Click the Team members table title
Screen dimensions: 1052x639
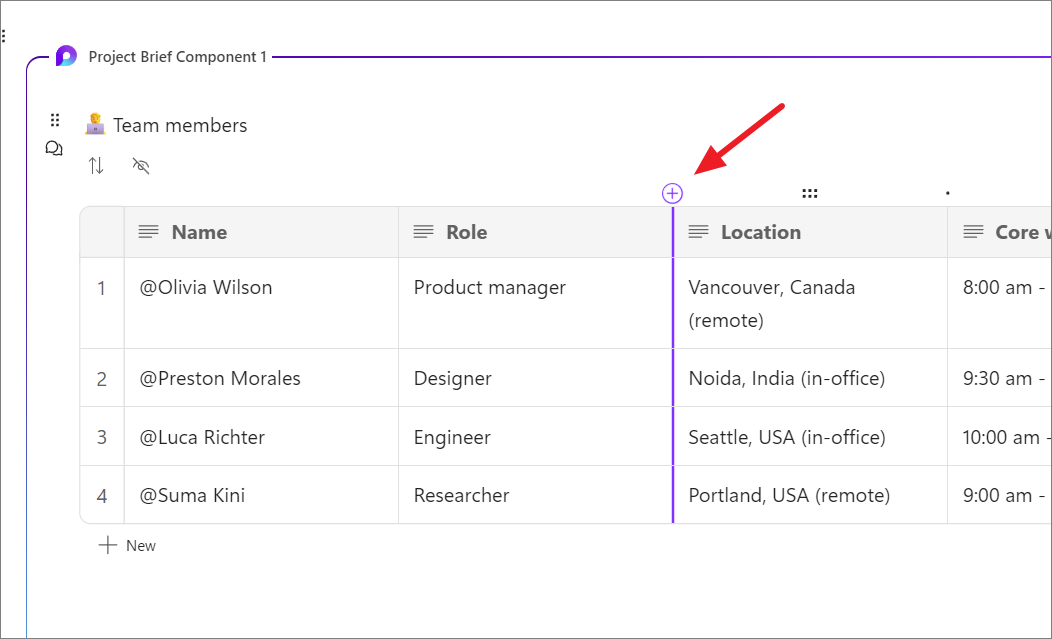180,125
